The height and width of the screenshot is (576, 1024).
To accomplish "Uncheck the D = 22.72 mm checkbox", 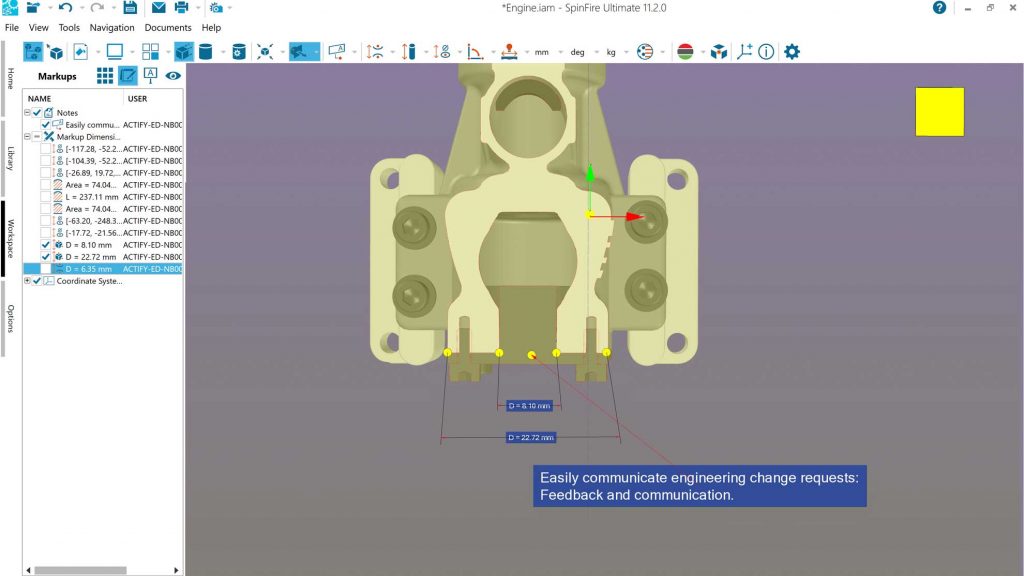I will pos(46,257).
